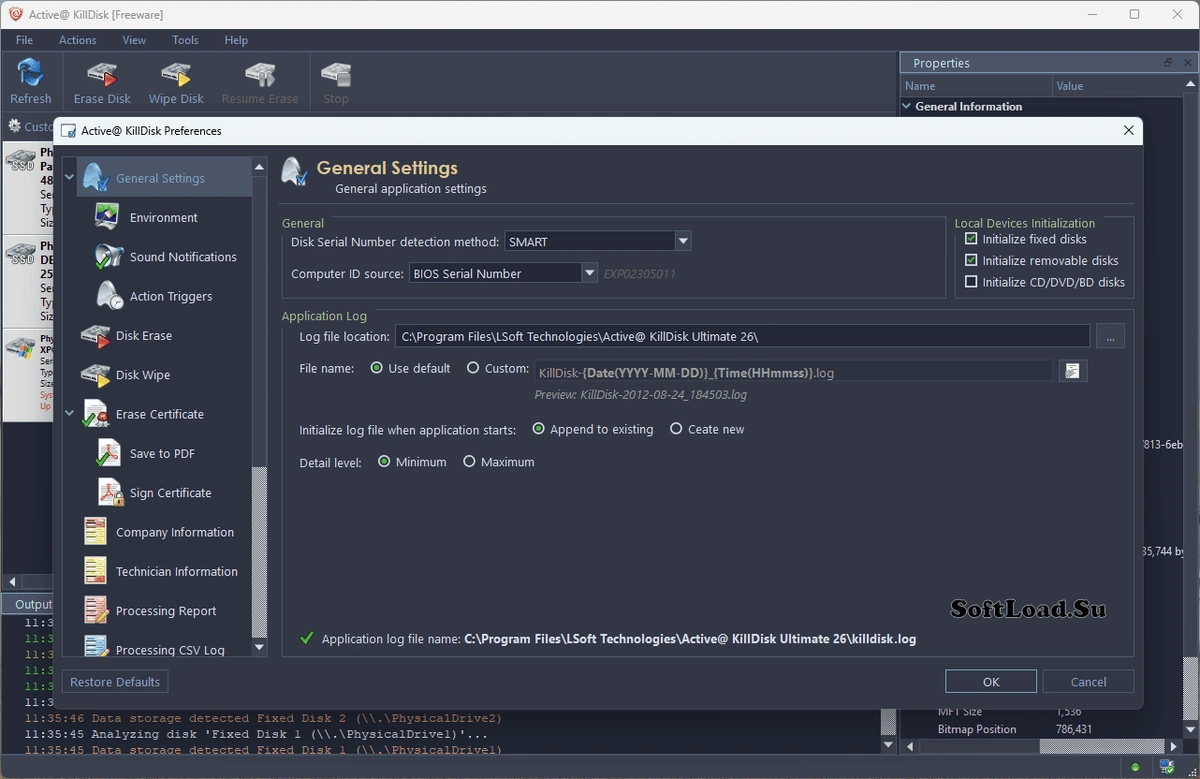1200x779 pixels.
Task: Open the Disk Wipe preferences icon
Action: (x=96, y=375)
